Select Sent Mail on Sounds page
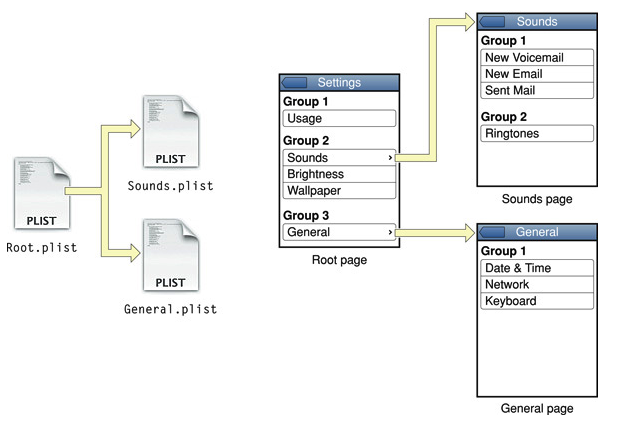Image resolution: width=621 pixels, height=427 pixels. coord(537,90)
